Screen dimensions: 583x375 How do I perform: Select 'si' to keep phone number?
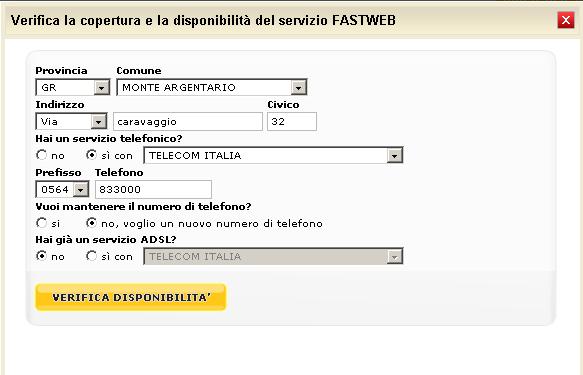point(41,223)
